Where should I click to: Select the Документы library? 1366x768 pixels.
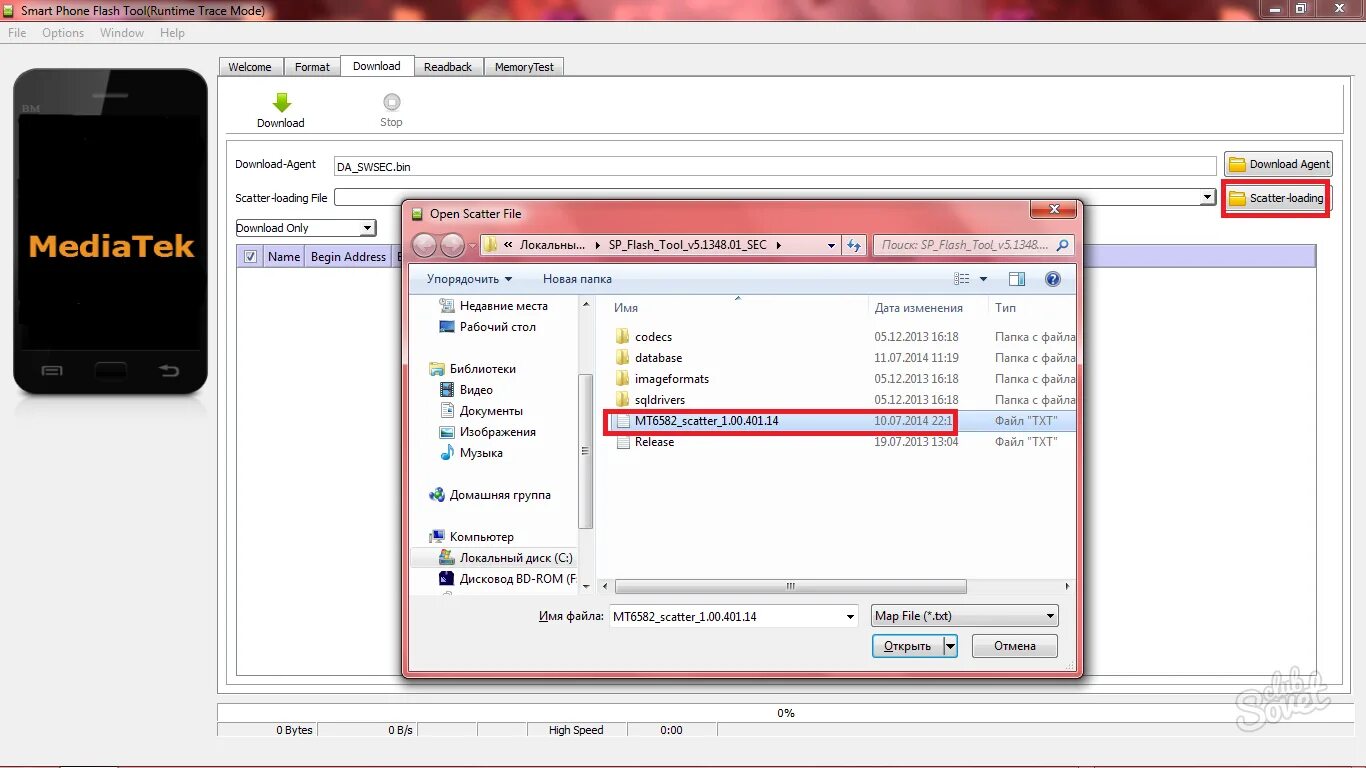(x=481, y=411)
